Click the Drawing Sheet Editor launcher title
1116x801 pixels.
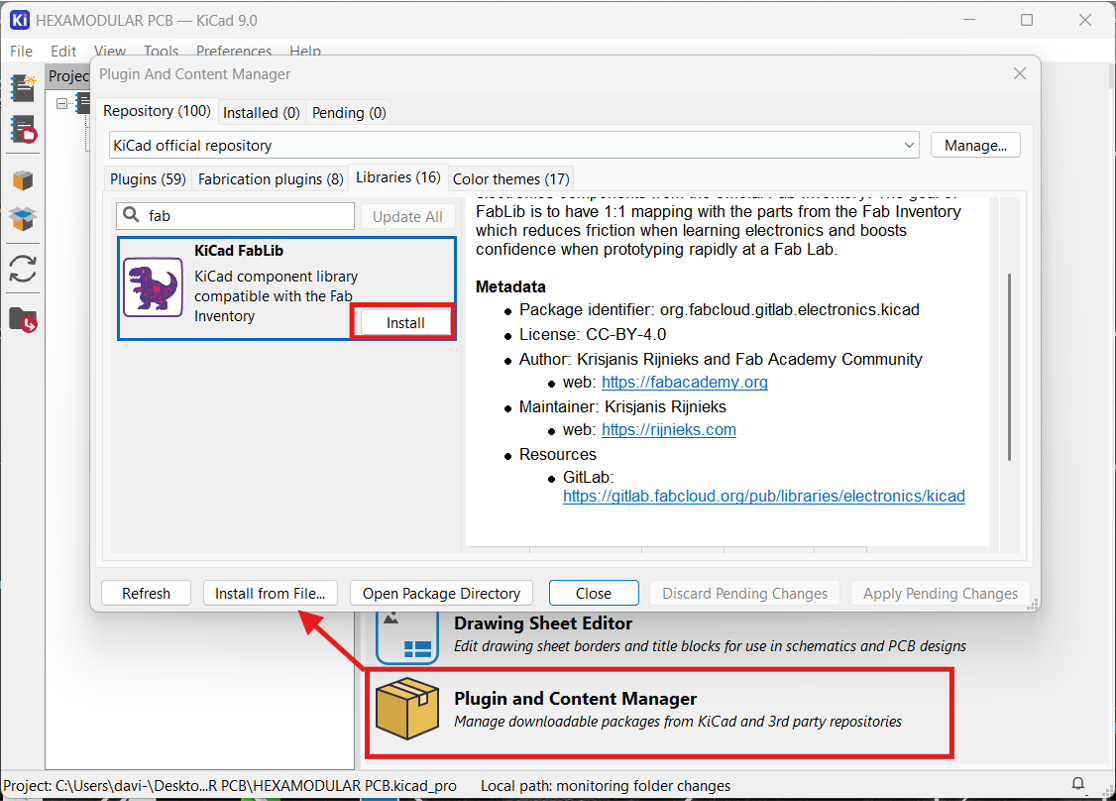click(543, 623)
